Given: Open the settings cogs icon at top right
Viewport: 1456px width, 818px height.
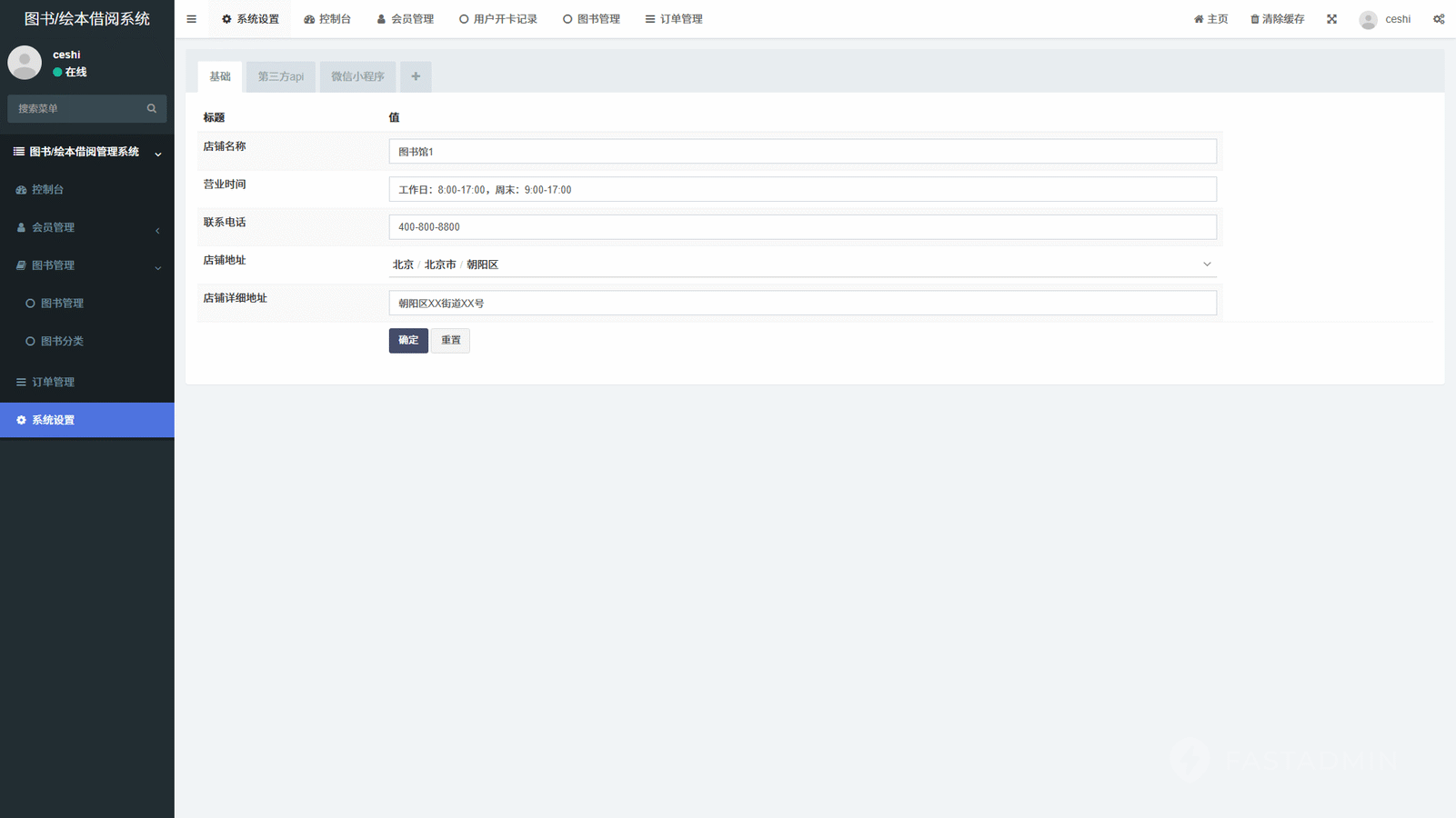Looking at the screenshot, I should click(1439, 19).
